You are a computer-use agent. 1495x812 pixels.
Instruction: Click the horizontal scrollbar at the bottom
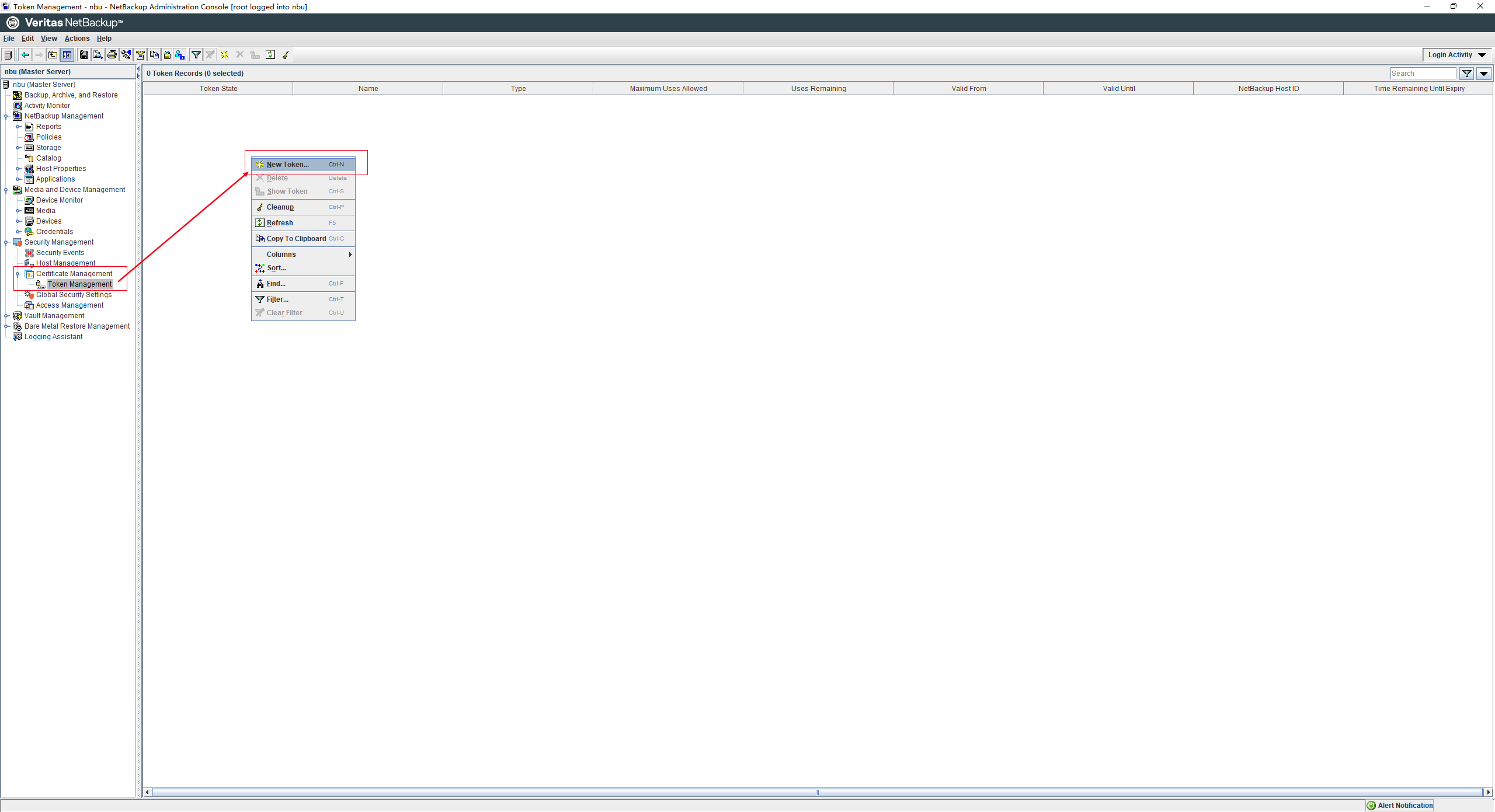[x=816, y=792]
